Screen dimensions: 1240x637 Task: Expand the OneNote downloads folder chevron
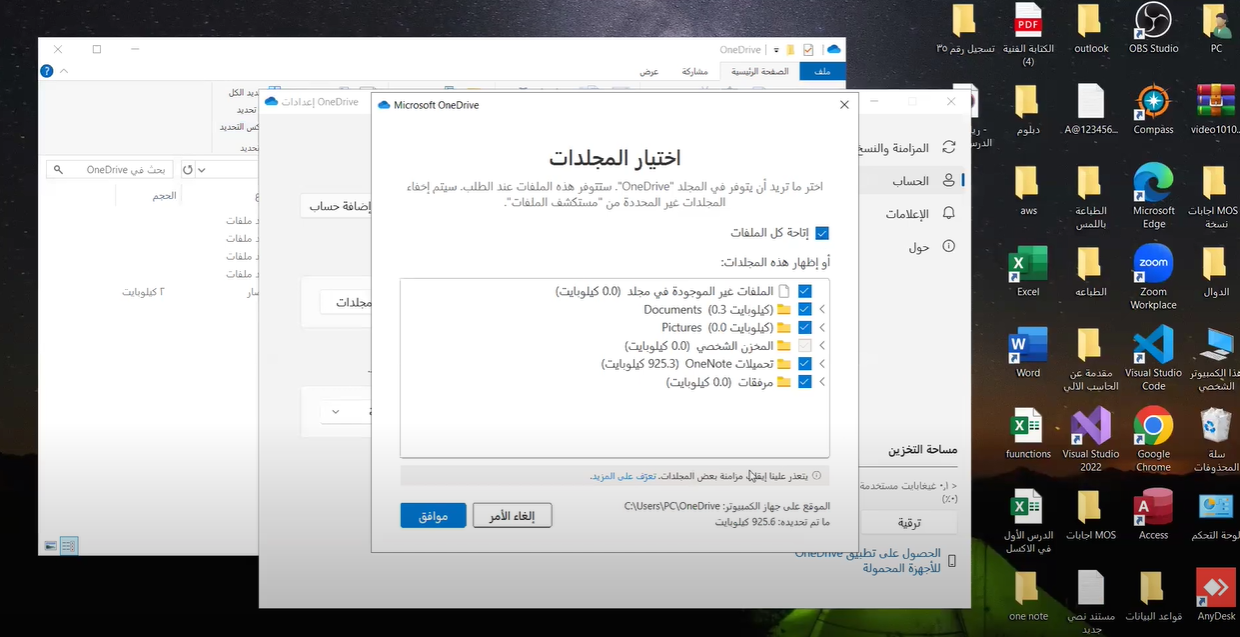point(822,364)
